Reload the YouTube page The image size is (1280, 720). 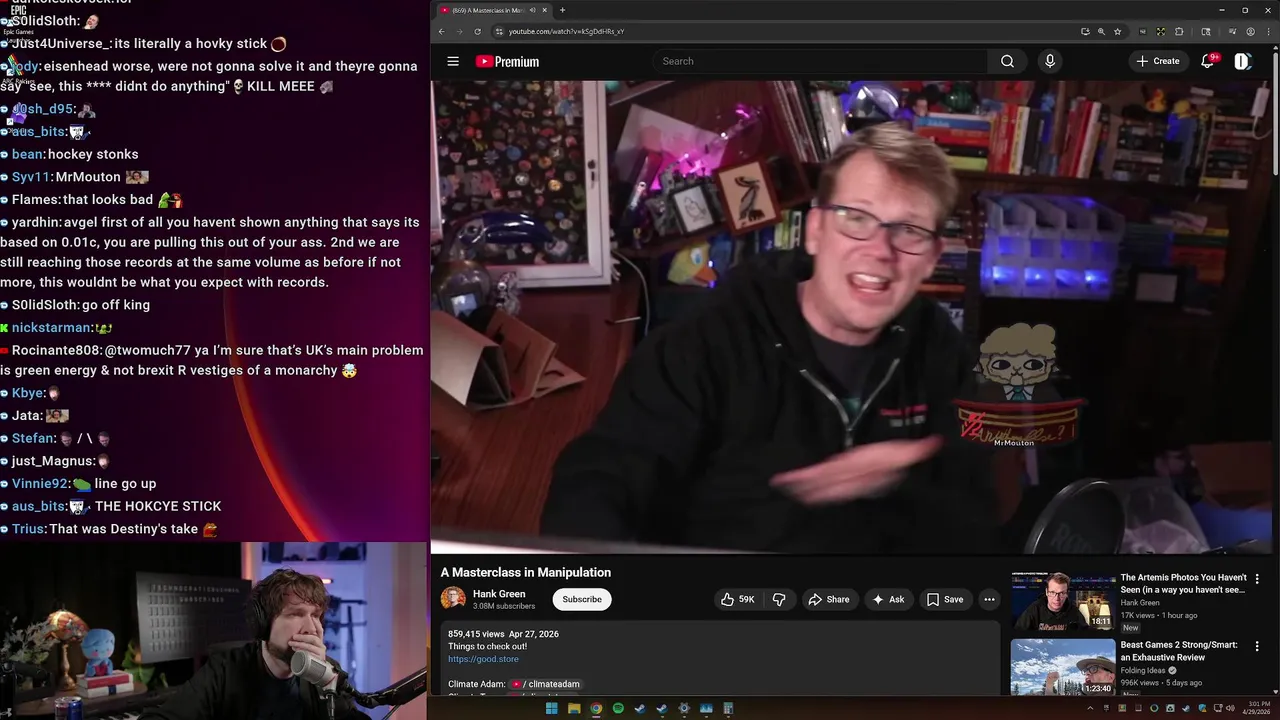point(479,31)
